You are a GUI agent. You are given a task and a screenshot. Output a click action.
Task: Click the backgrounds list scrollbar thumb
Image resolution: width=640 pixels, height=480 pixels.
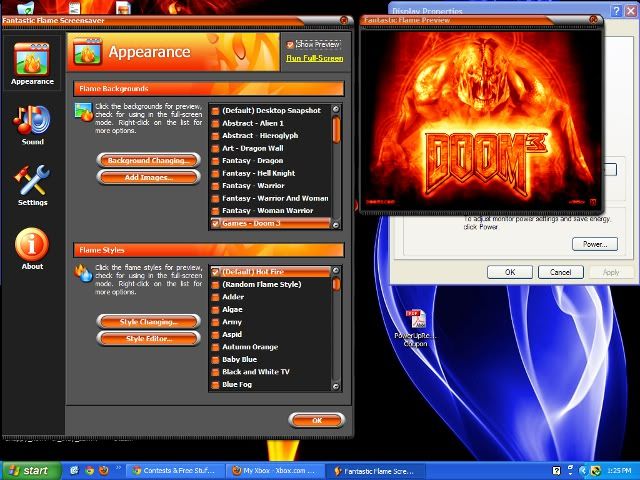[336, 129]
